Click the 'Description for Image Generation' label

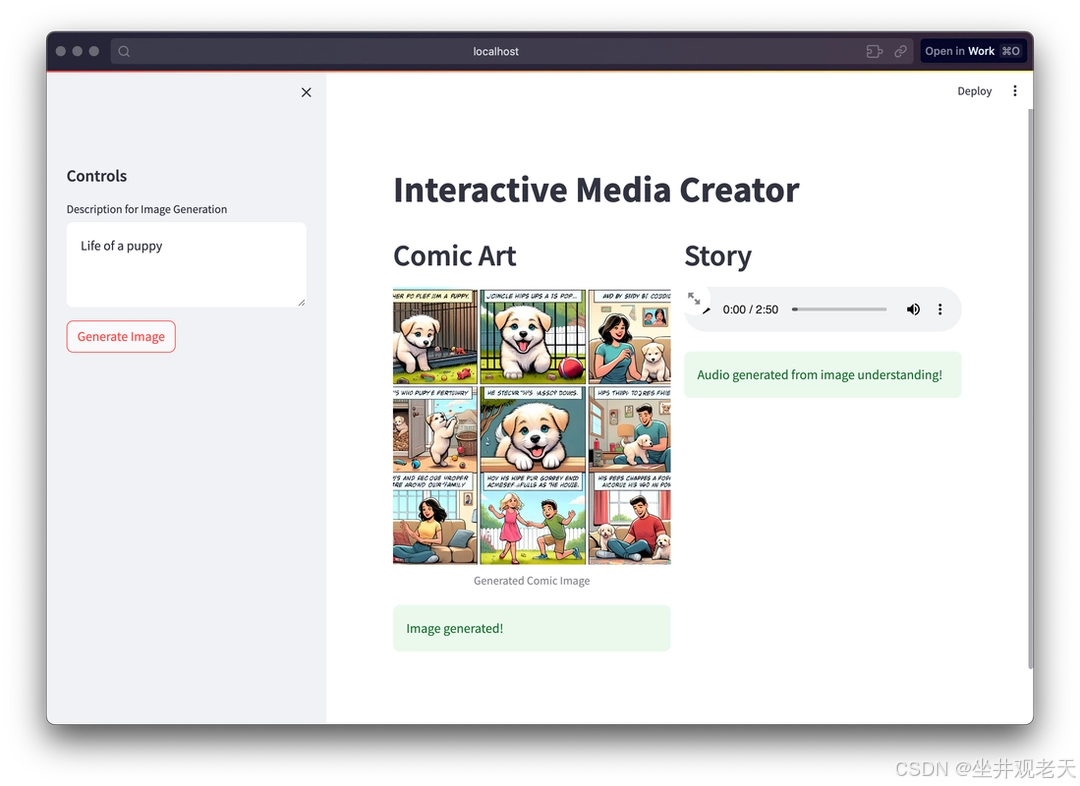pyautogui.click(x=147, y=209)
